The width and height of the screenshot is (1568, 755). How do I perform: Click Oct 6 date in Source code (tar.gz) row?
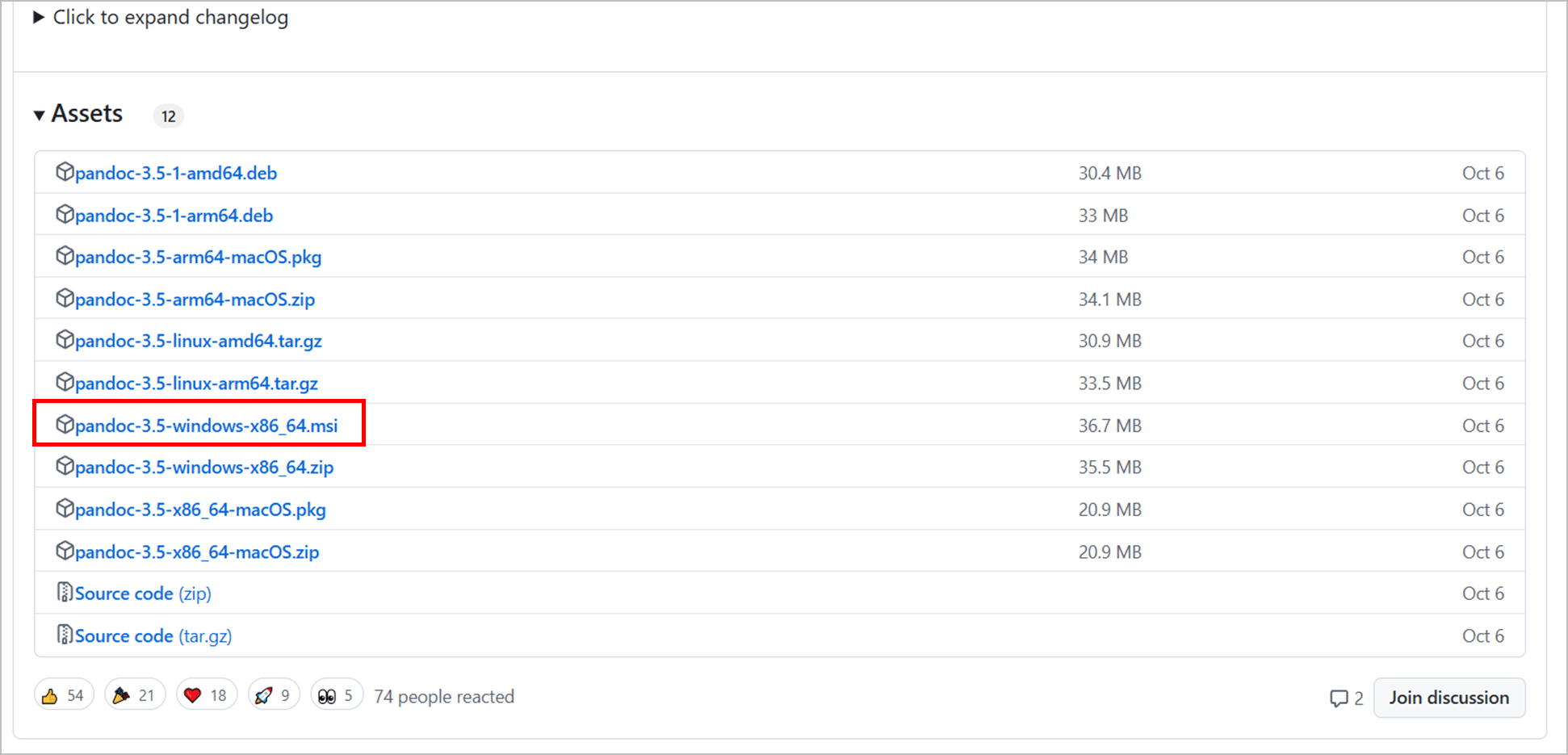coord(1483,636)
